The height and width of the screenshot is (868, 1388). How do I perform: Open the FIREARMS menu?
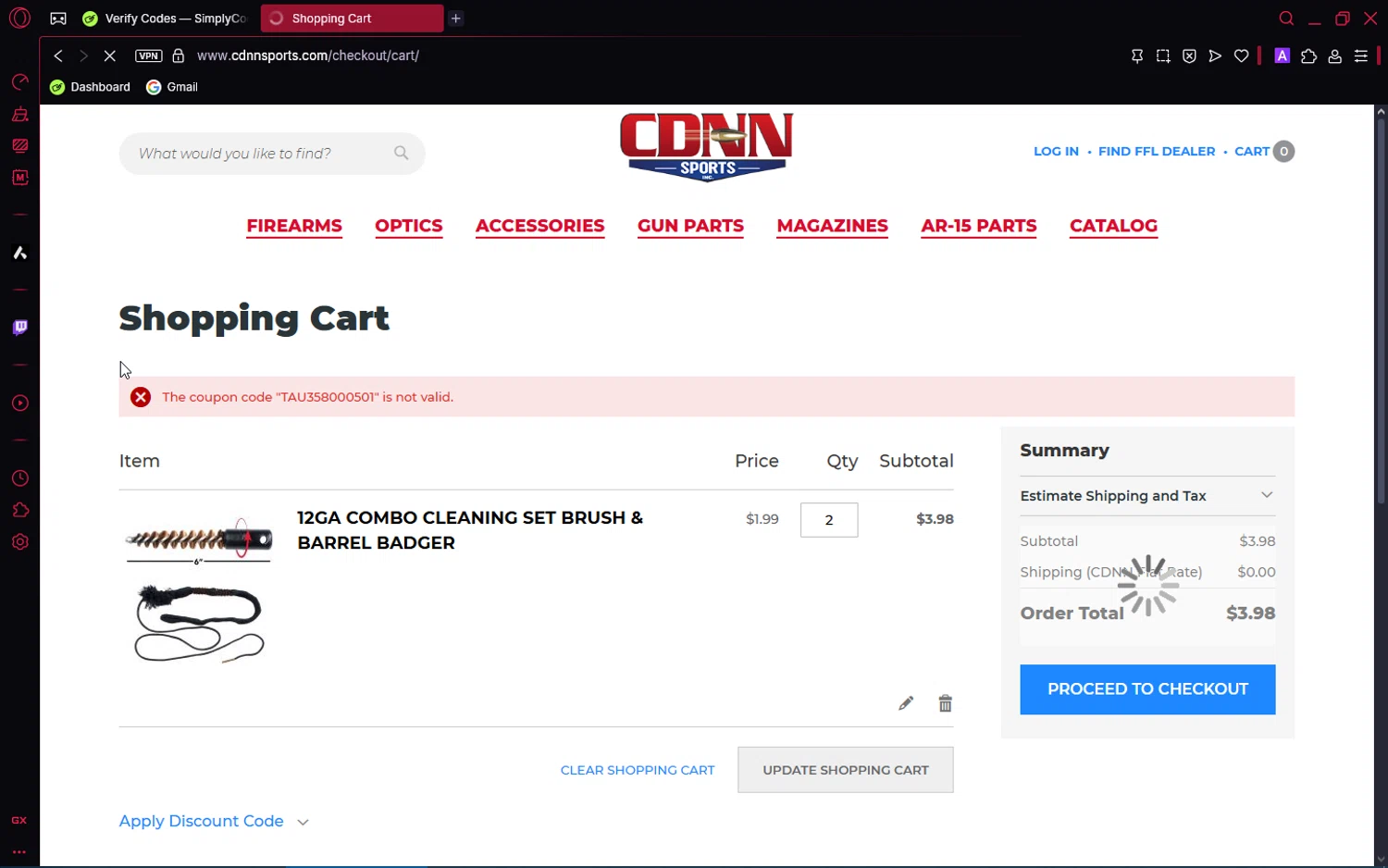click(294, 227)
